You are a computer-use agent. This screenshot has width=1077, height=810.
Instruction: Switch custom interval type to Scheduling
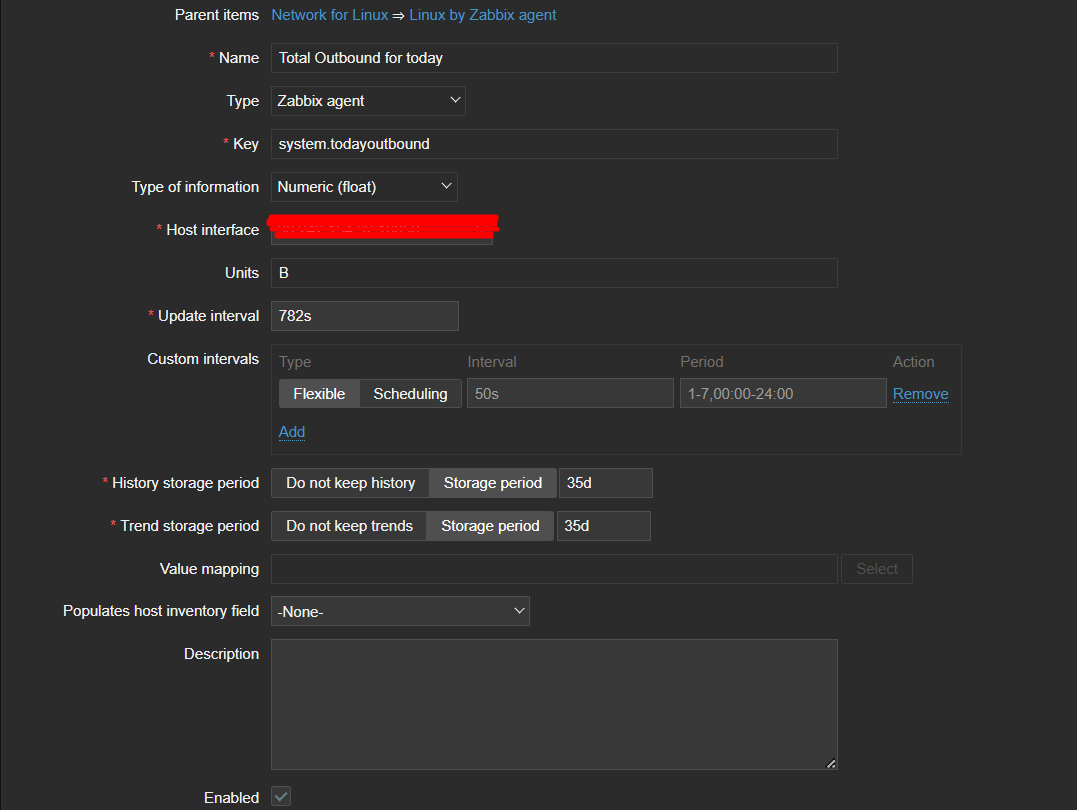point(410,394)
